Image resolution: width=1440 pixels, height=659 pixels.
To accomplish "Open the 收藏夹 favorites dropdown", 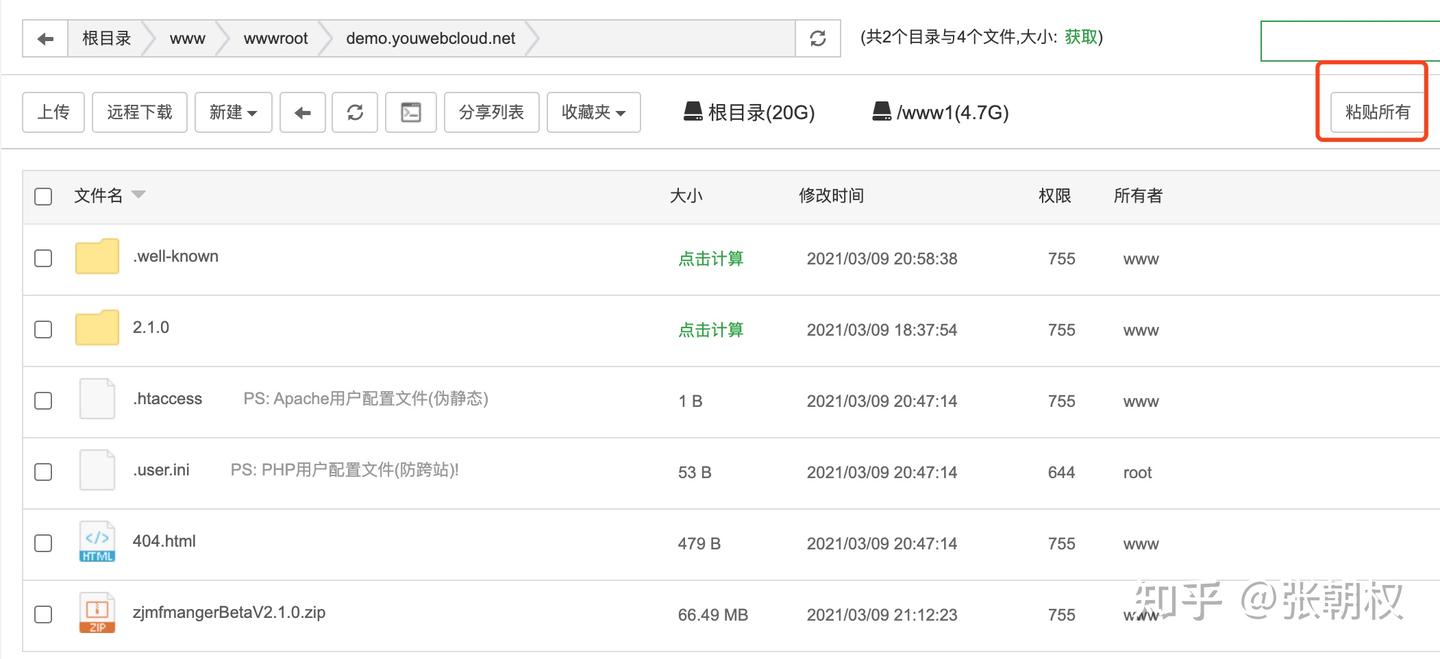I will [594, 112].
